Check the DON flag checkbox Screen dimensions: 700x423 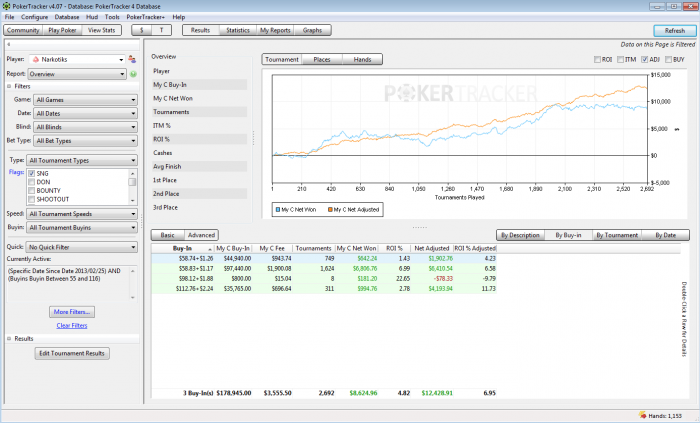click(32, 182)
